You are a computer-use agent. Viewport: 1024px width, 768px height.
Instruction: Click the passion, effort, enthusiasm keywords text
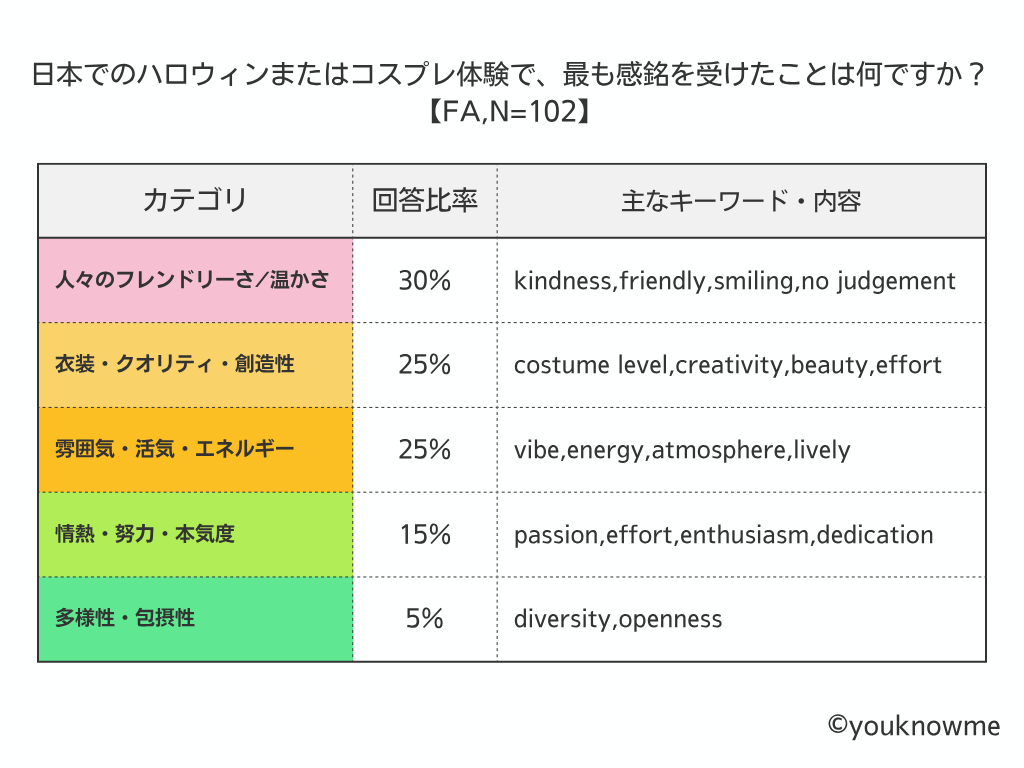coord(724,535)
